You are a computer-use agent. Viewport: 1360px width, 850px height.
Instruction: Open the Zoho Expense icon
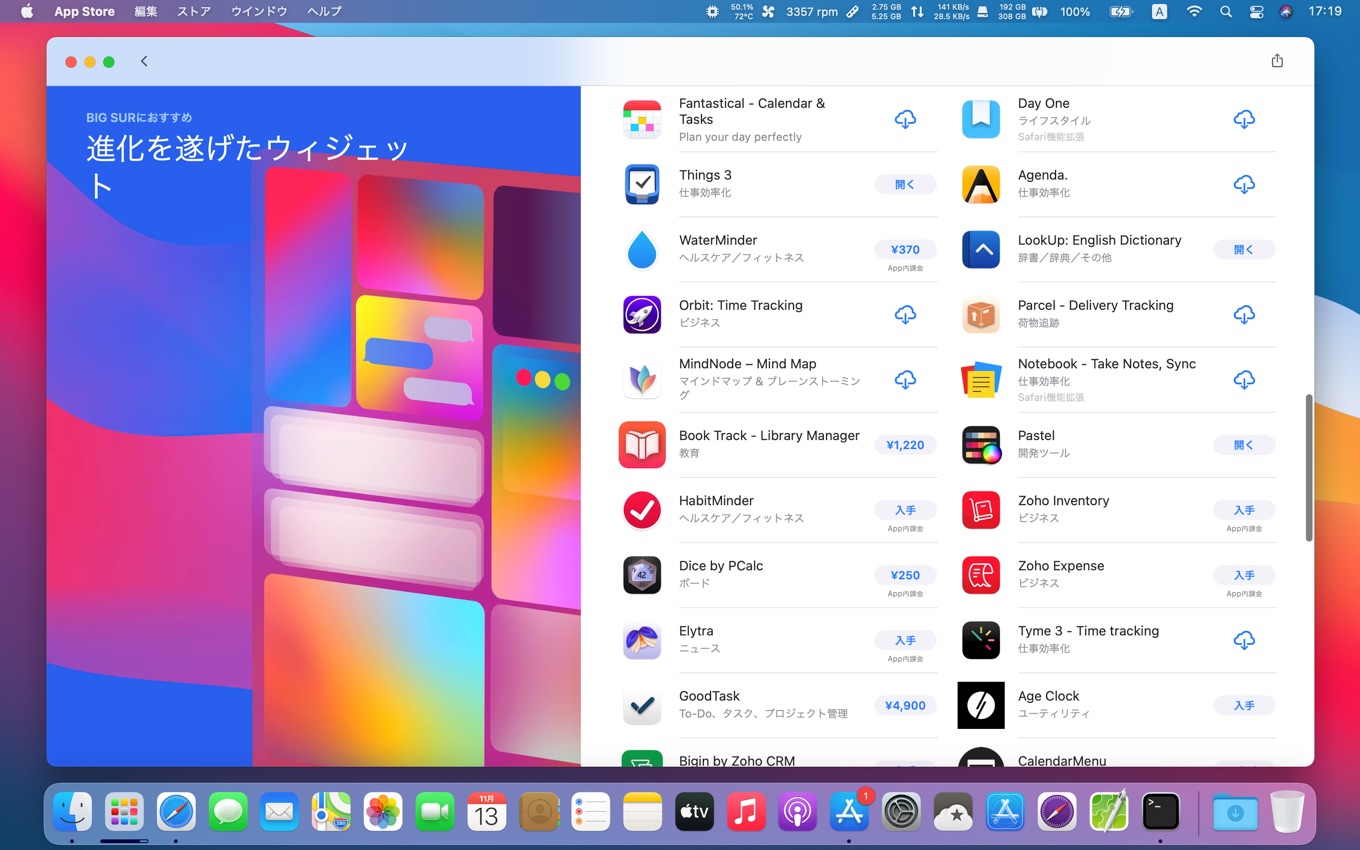(981, 575)
